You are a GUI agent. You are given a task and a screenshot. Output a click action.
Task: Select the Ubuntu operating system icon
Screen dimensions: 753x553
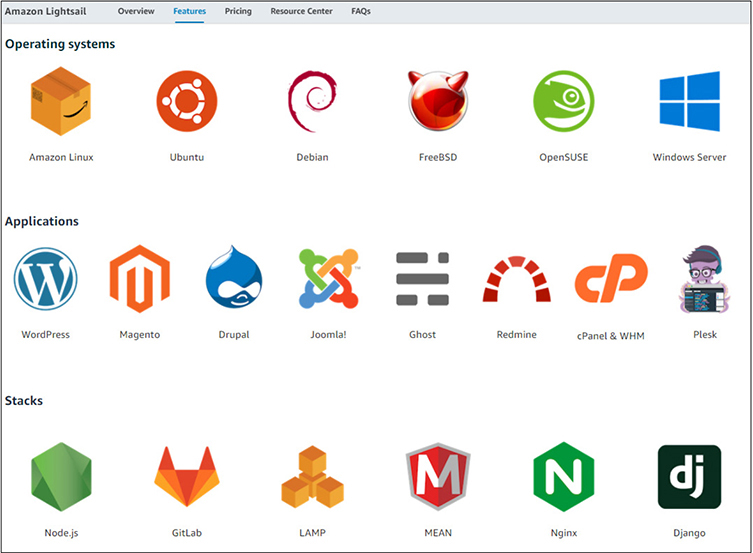187,101
